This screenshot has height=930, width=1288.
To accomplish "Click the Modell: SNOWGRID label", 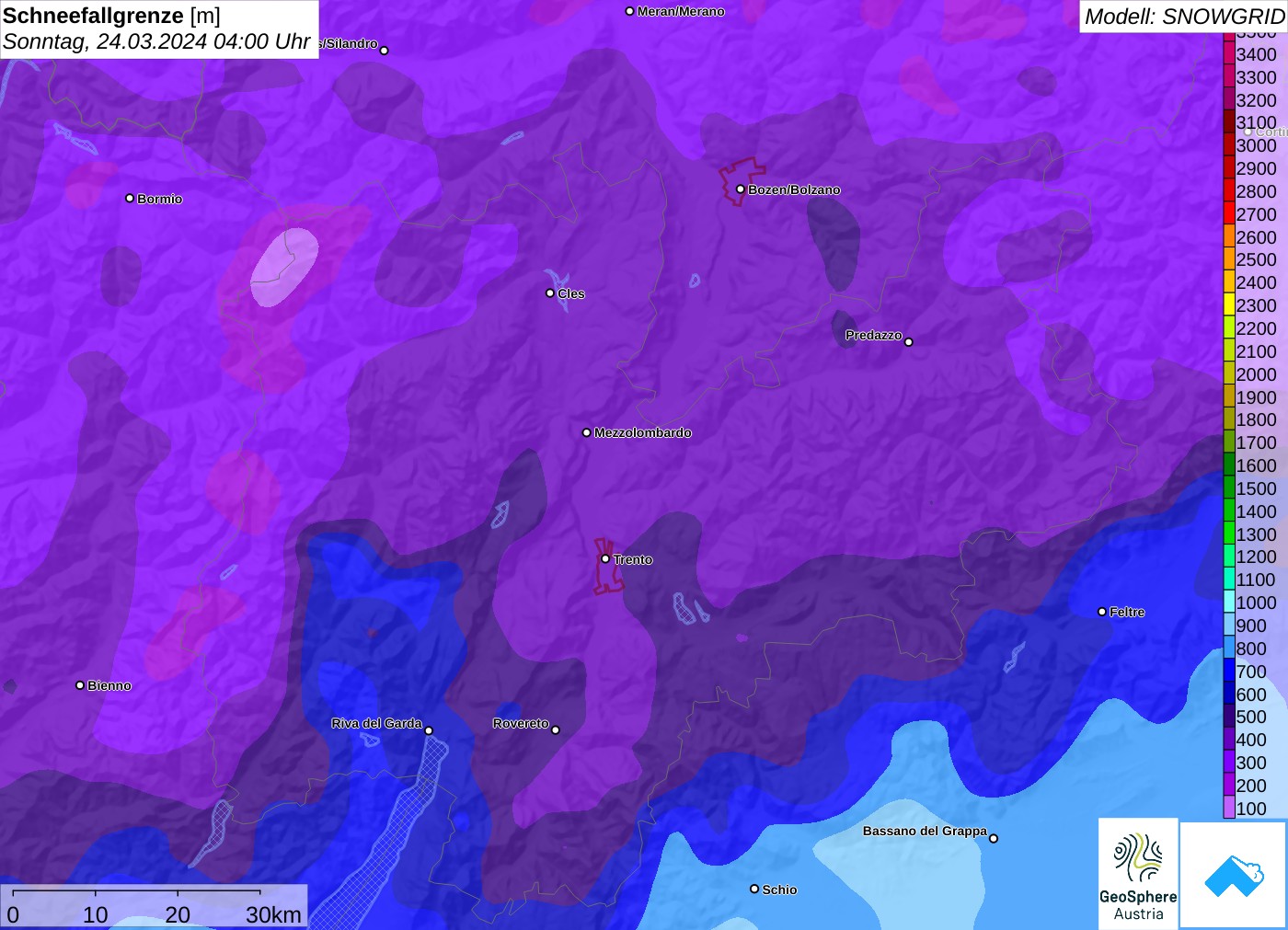I will point(1184,16).
